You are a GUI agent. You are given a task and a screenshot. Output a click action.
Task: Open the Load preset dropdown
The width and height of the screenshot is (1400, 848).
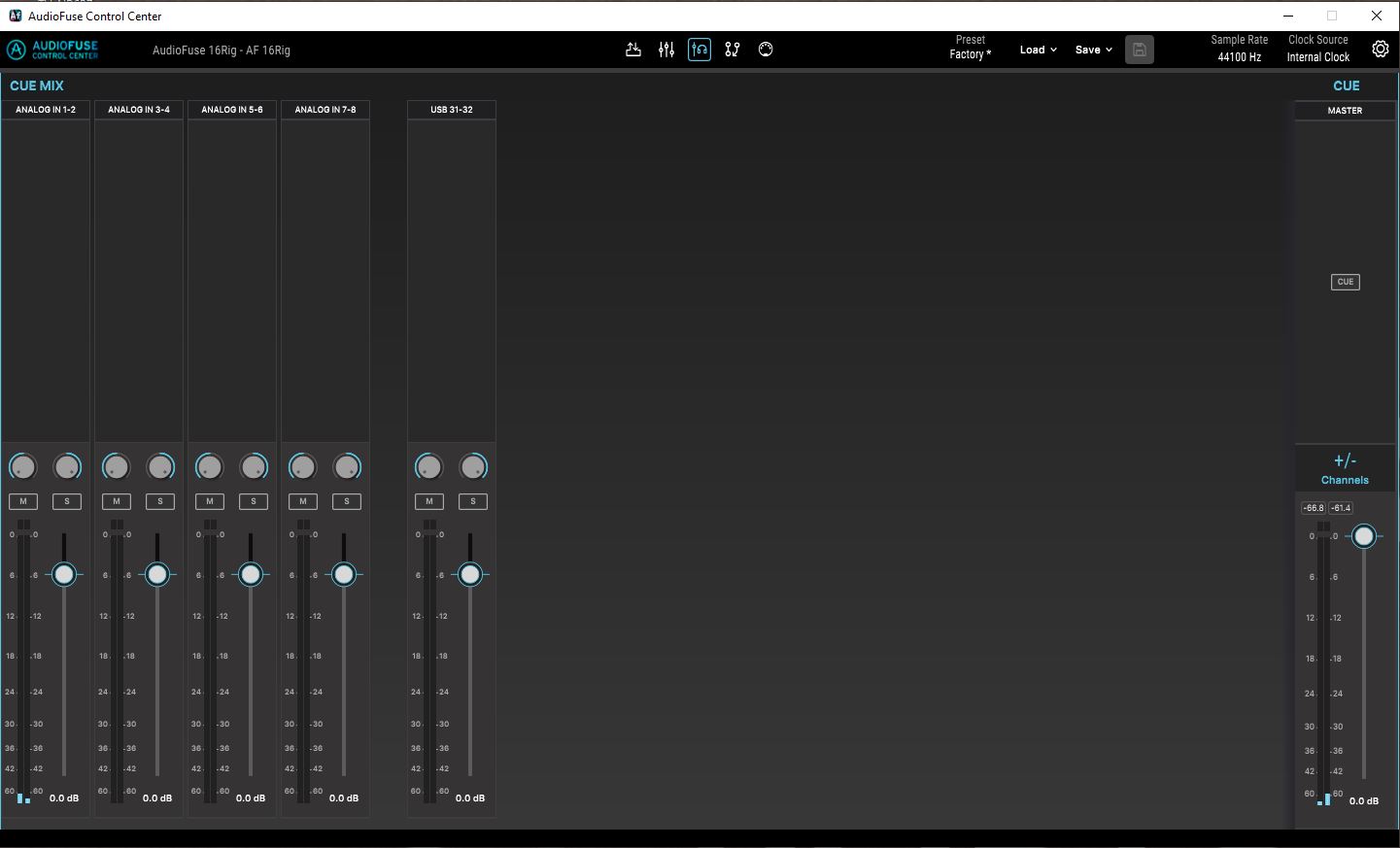coord(1037,49)
